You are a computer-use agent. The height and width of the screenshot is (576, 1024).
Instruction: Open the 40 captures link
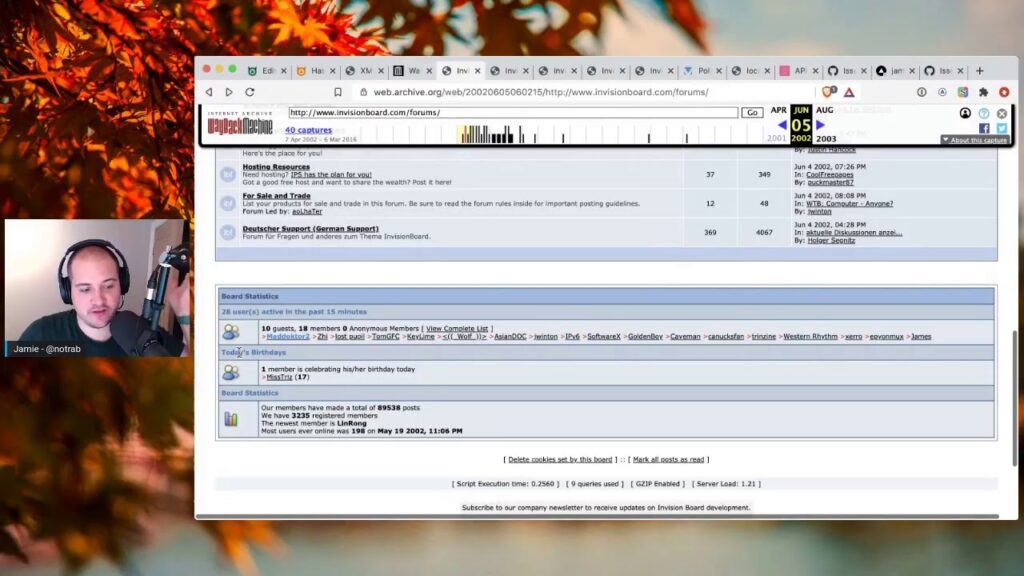(x=308, y=130)
